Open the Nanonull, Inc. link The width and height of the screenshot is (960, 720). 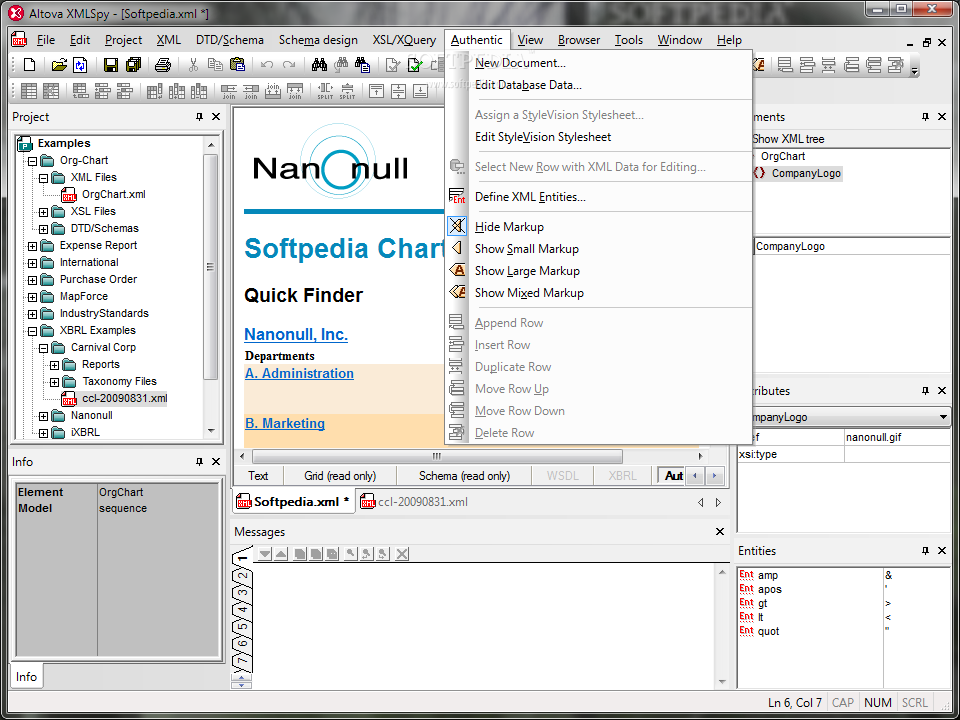pyautogui.click(x=296, y=335)
